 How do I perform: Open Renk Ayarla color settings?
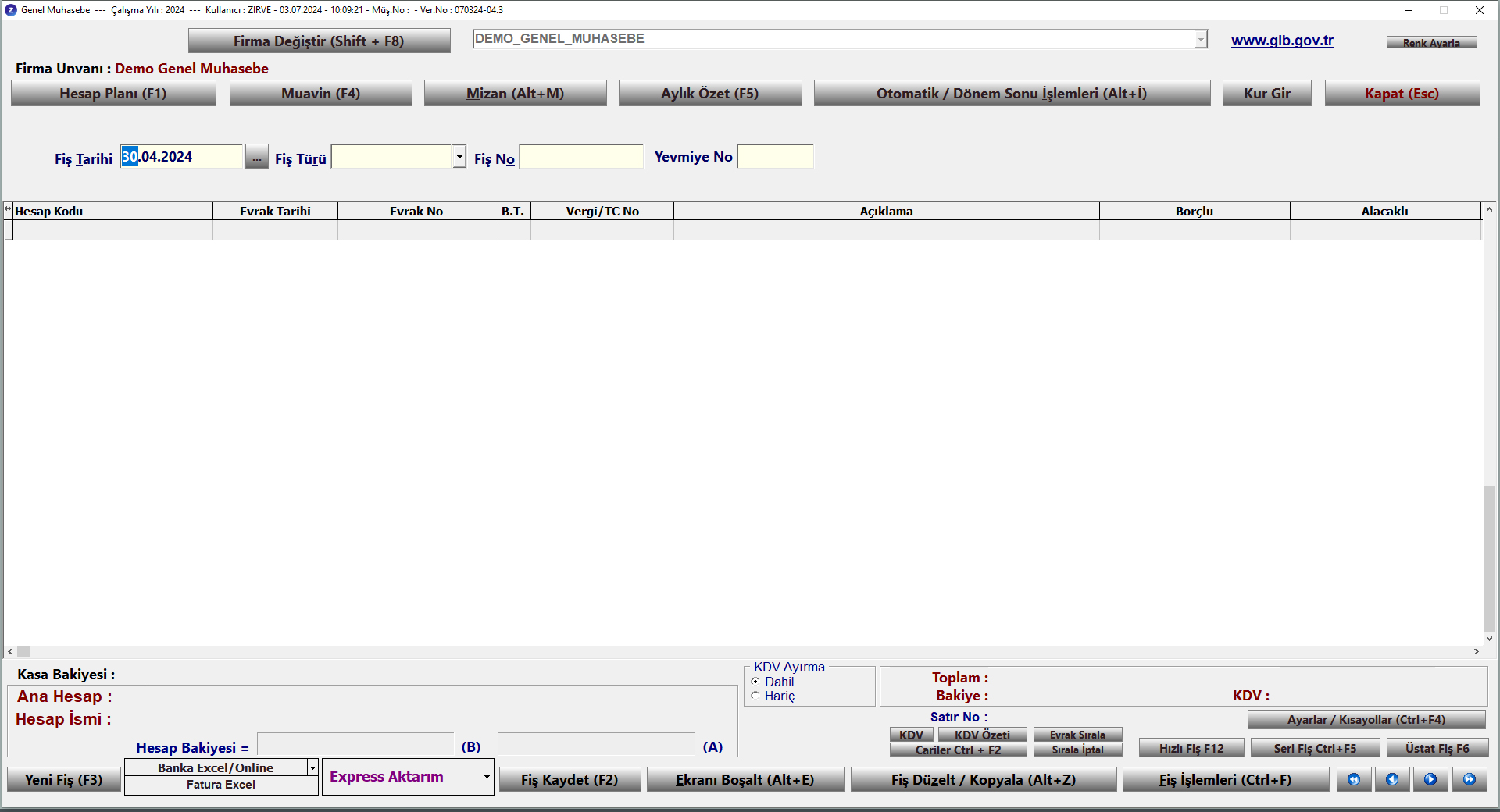1431,43
